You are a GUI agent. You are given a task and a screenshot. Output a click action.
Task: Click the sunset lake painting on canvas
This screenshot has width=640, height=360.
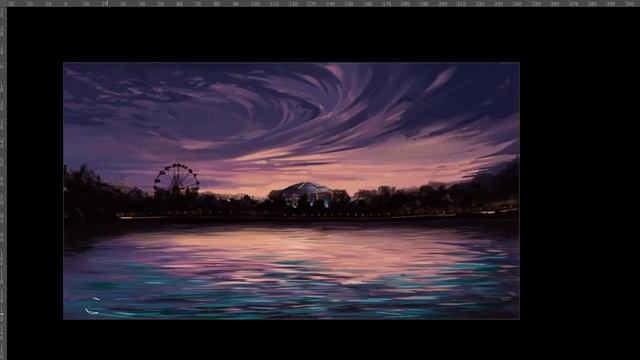[291, 191]
